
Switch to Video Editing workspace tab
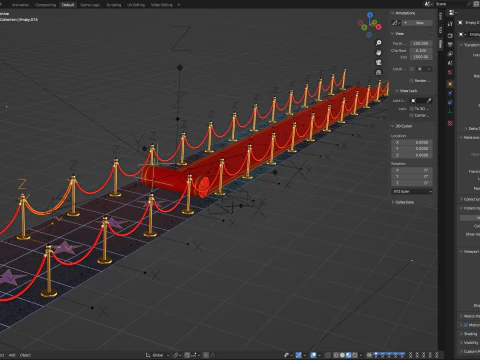[162, 5]
